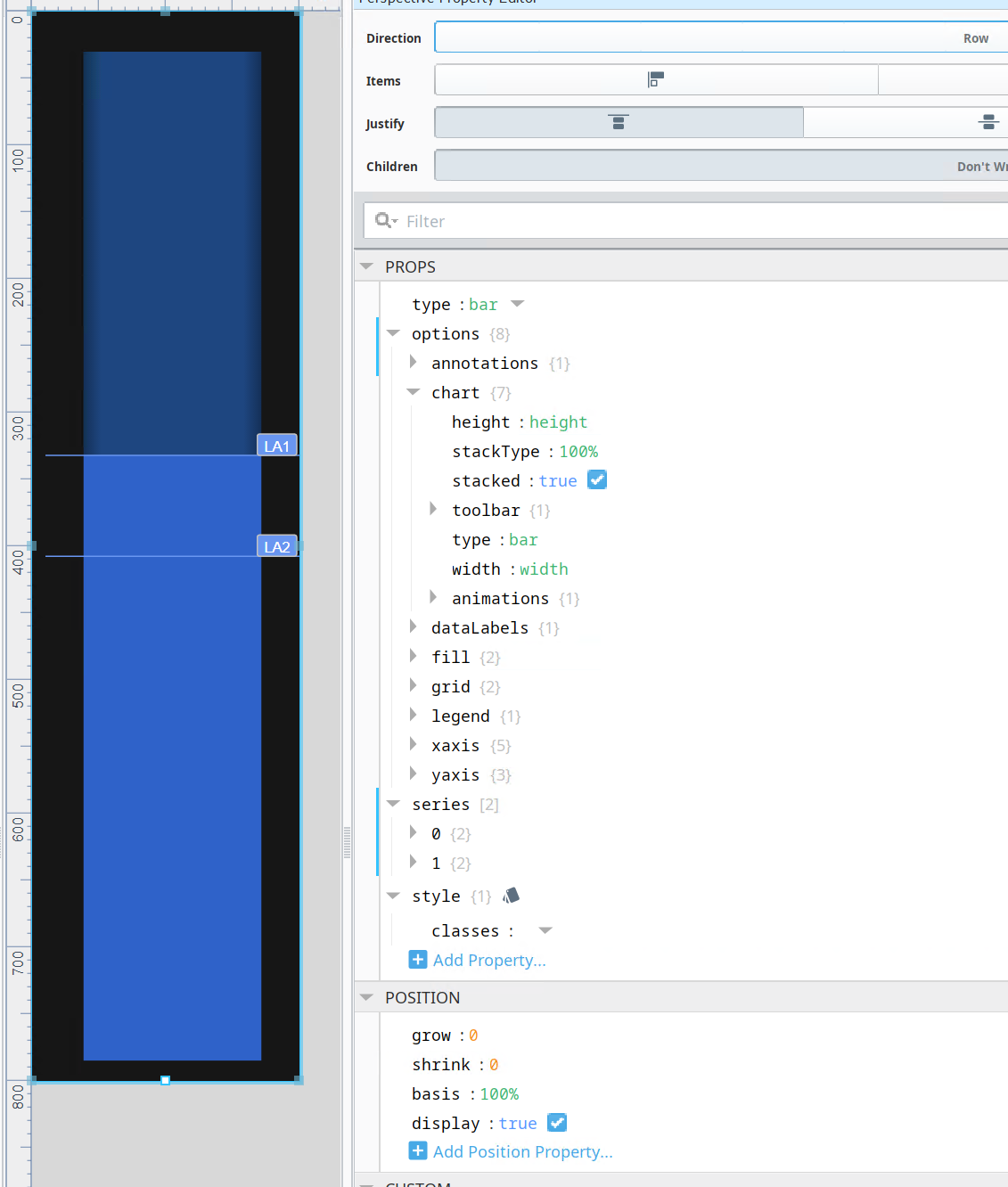Screen dimensions: 1008x1187
Task: Select the Don't Wrap children option
Action: coord(721,166)
